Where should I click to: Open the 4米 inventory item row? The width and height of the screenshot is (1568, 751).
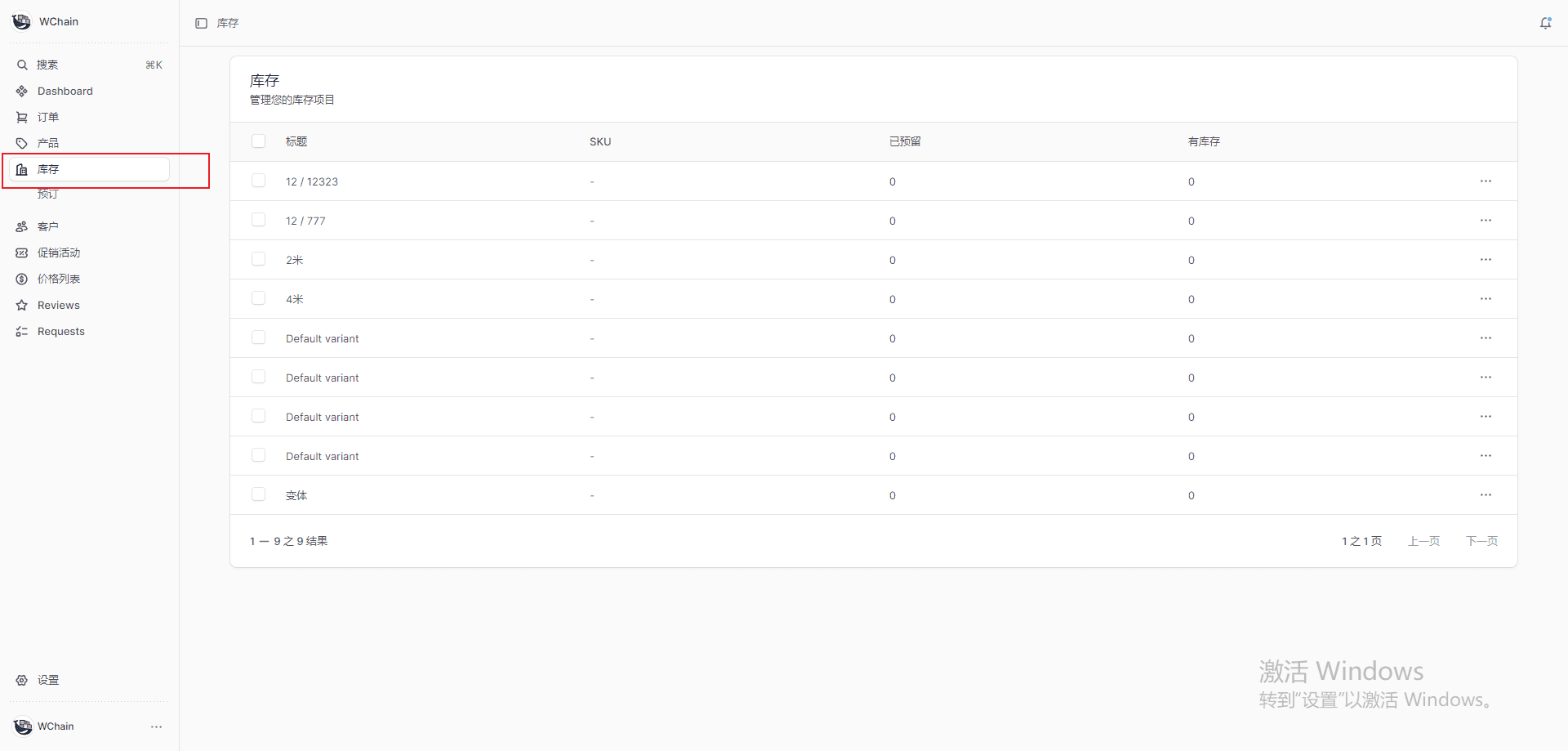[x=295, y=299]
